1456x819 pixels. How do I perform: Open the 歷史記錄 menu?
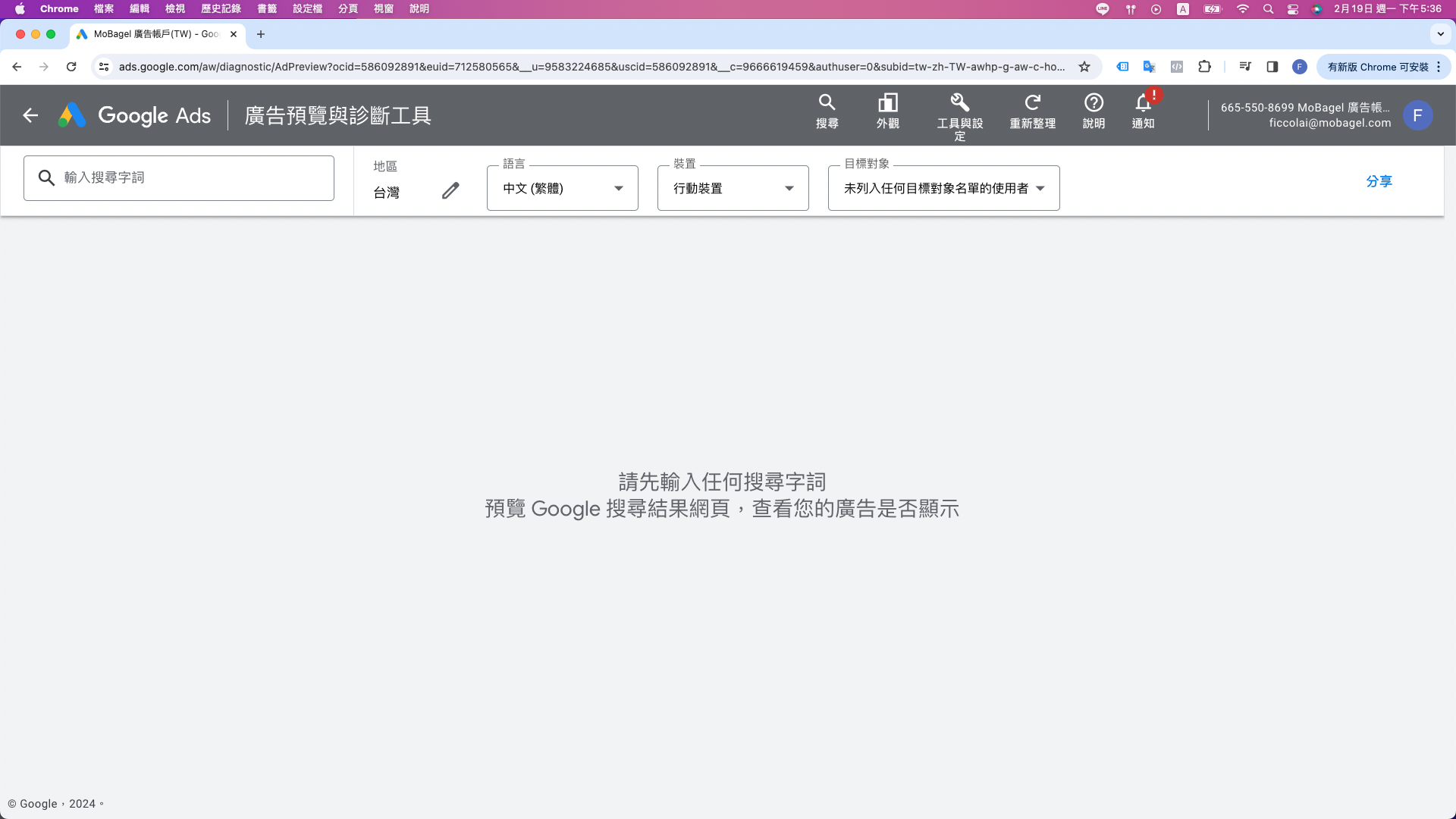click(x=221, y=9)
